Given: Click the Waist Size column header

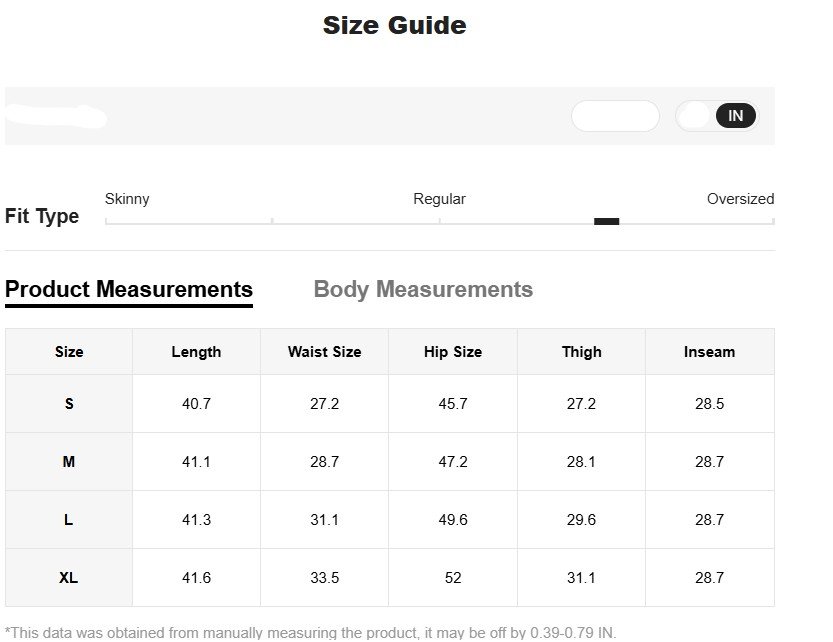Looking at the screenshot, I should 324,352.
